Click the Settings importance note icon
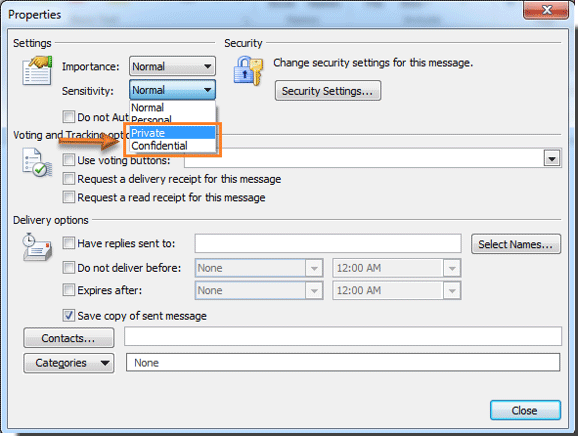This screenshot has width=578, height=436. click(x=37, y=70)
